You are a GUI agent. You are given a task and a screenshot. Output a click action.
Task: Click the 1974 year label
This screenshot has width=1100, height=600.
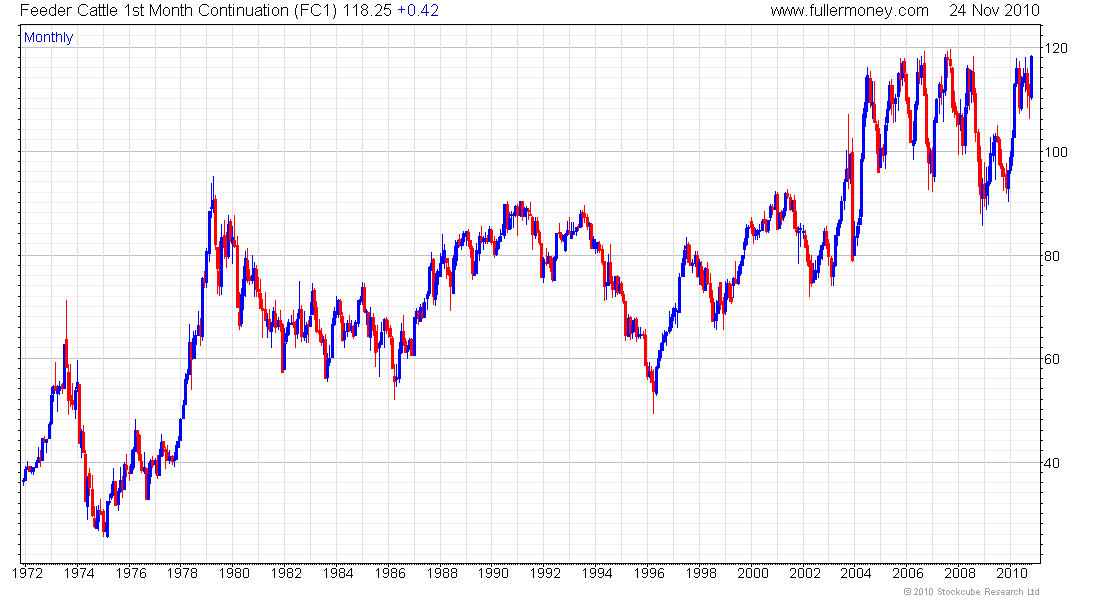coord(79,573)
